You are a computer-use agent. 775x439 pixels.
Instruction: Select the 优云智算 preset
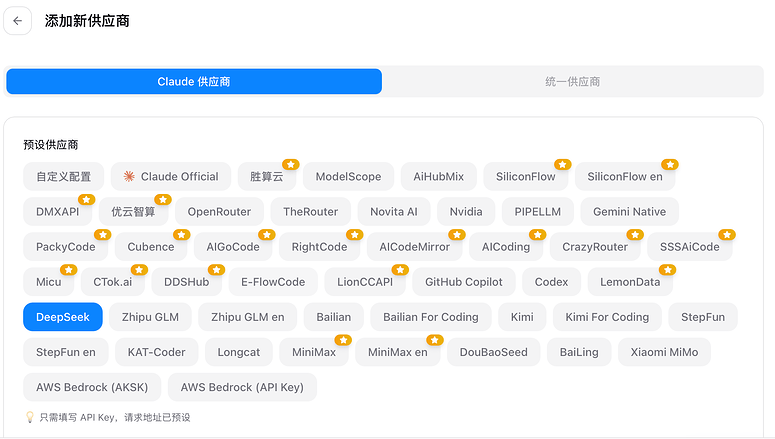coord(133,212)
